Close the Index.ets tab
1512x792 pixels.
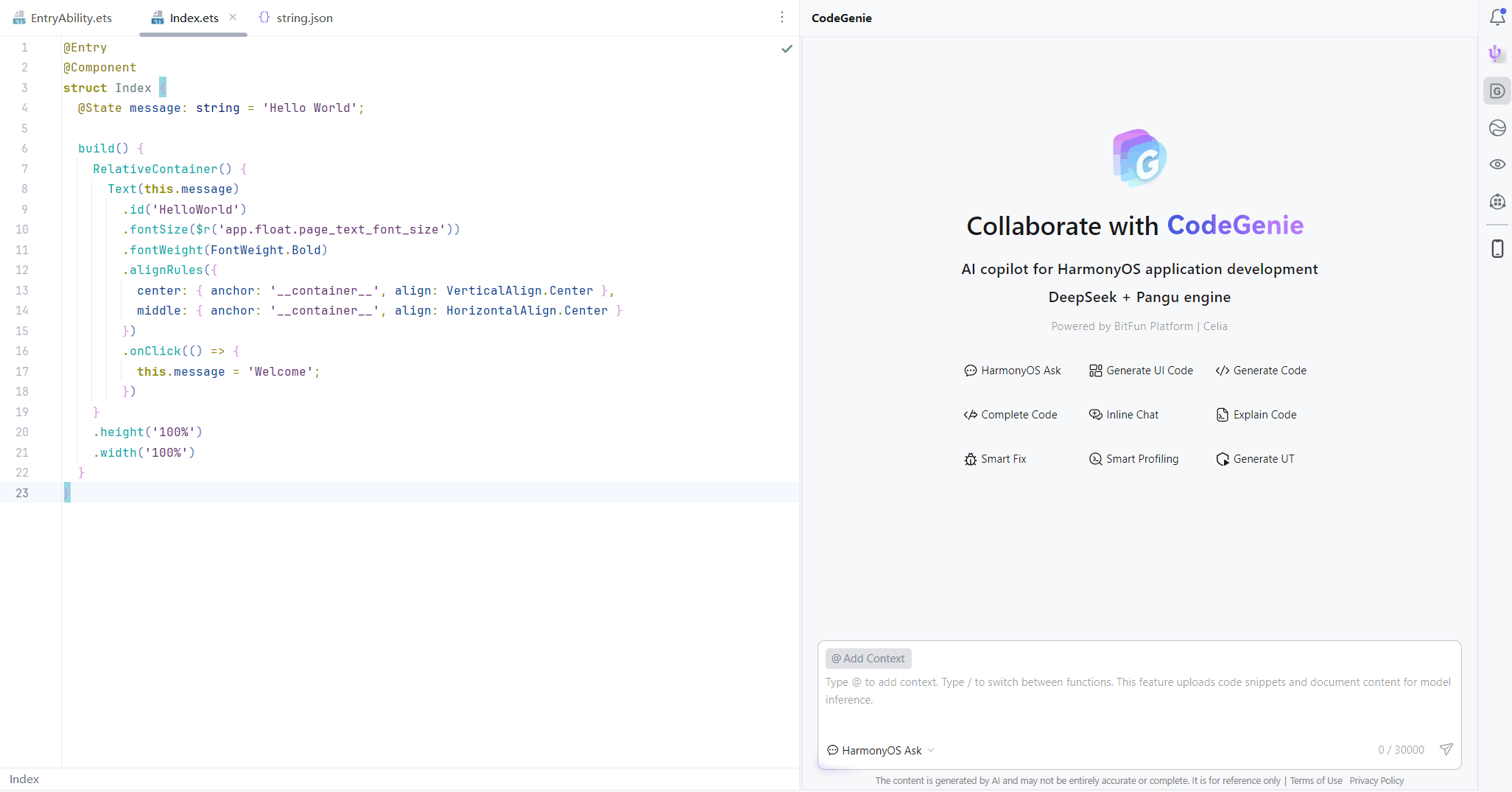click(x=233, y=18)
